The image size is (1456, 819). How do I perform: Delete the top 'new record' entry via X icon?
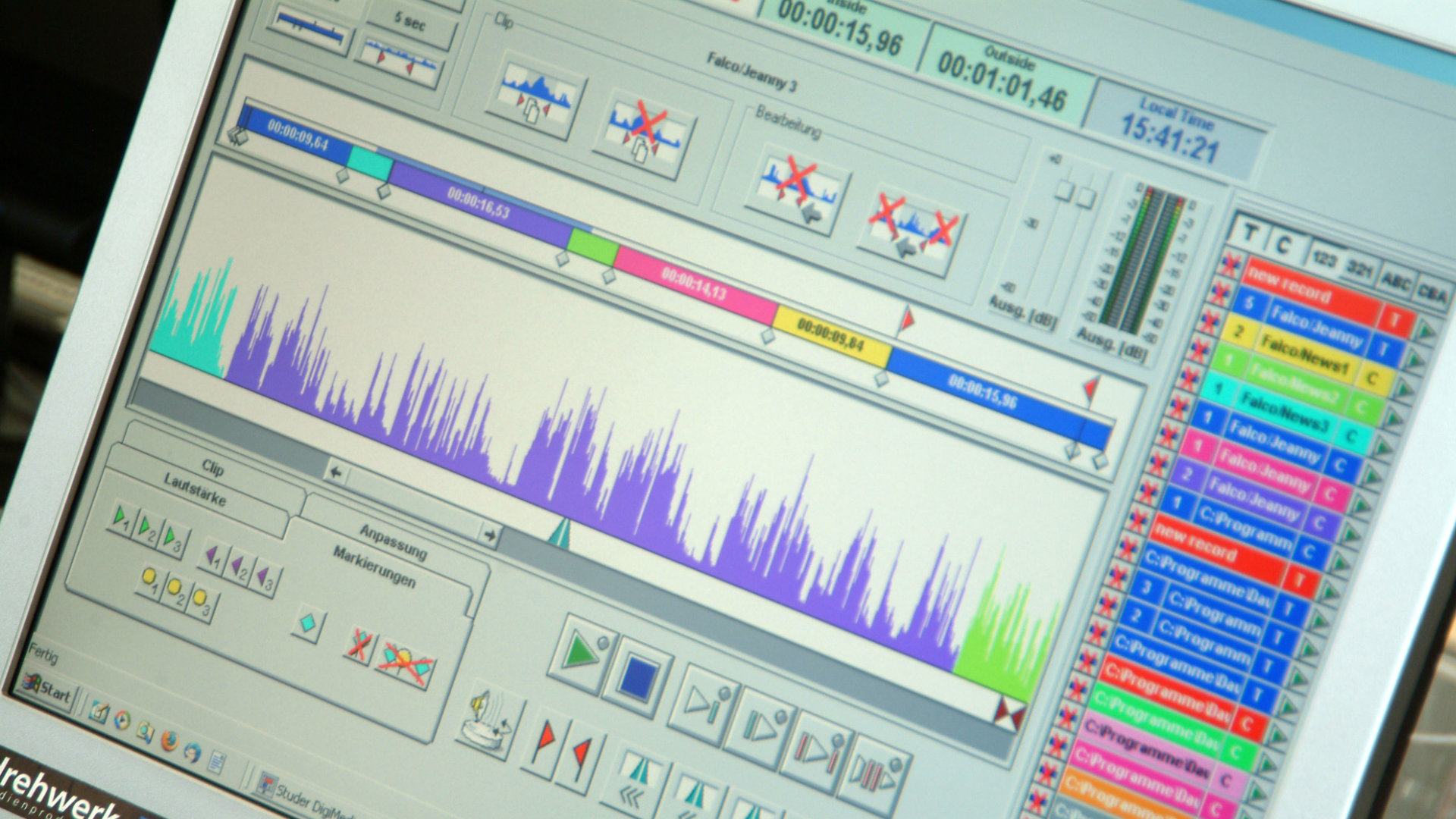click(1229, 265)
